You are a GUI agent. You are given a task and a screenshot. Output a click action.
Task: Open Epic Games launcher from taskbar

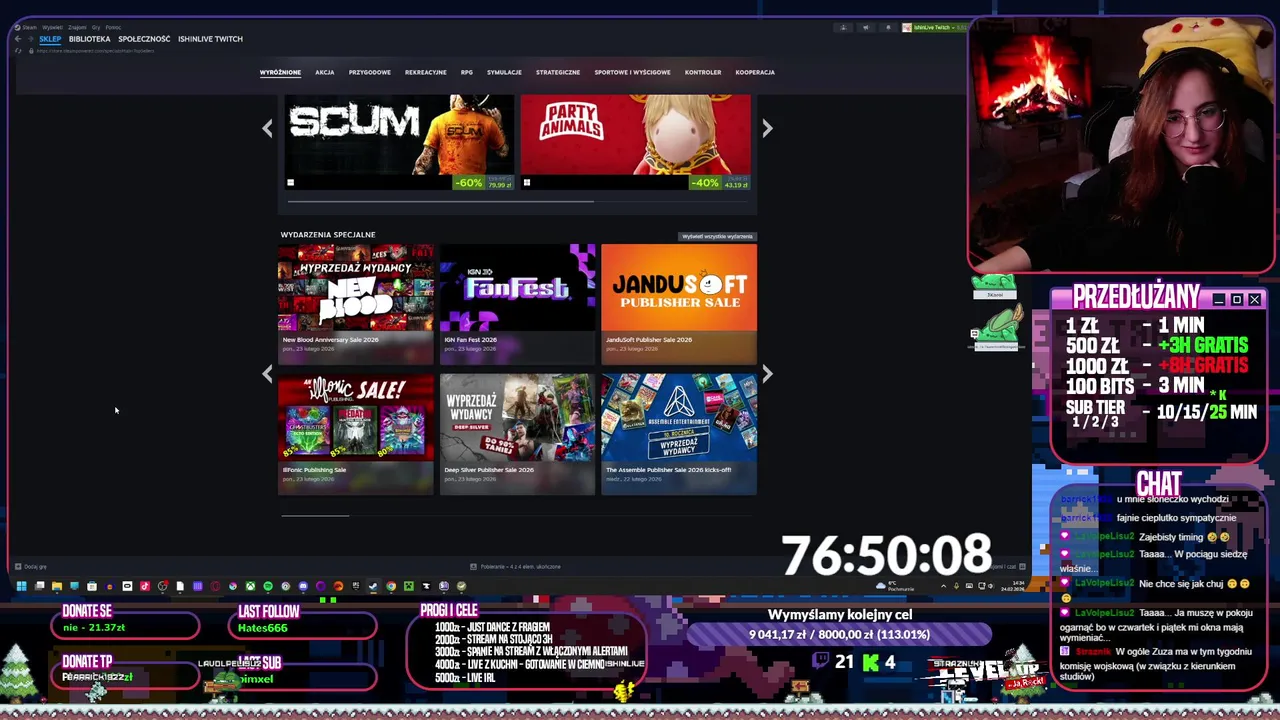point(355,586)
